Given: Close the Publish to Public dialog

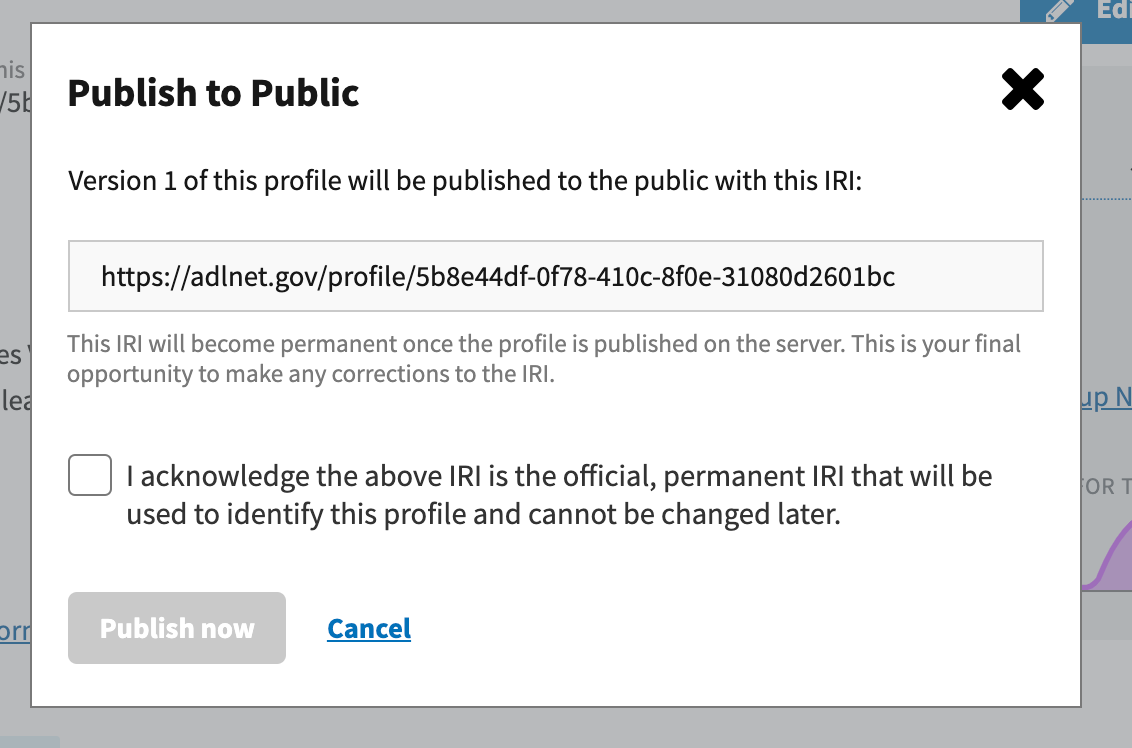Looking at the screenshot, I should pyautogui.click(x=1022, y=91).
